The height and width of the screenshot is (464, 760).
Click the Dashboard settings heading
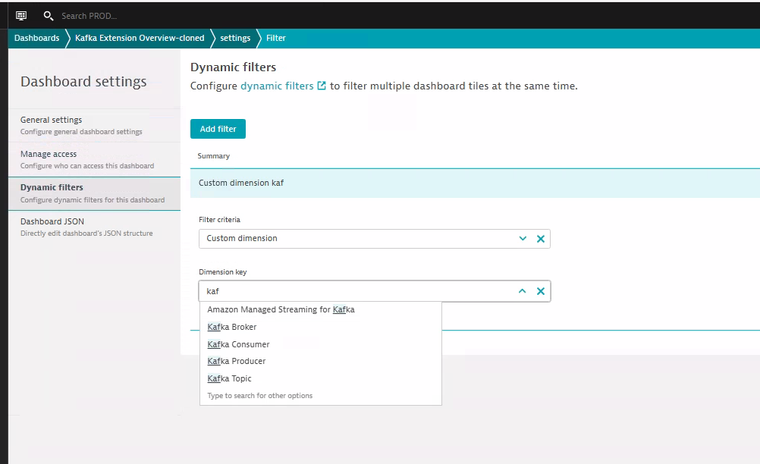[83, 81]
